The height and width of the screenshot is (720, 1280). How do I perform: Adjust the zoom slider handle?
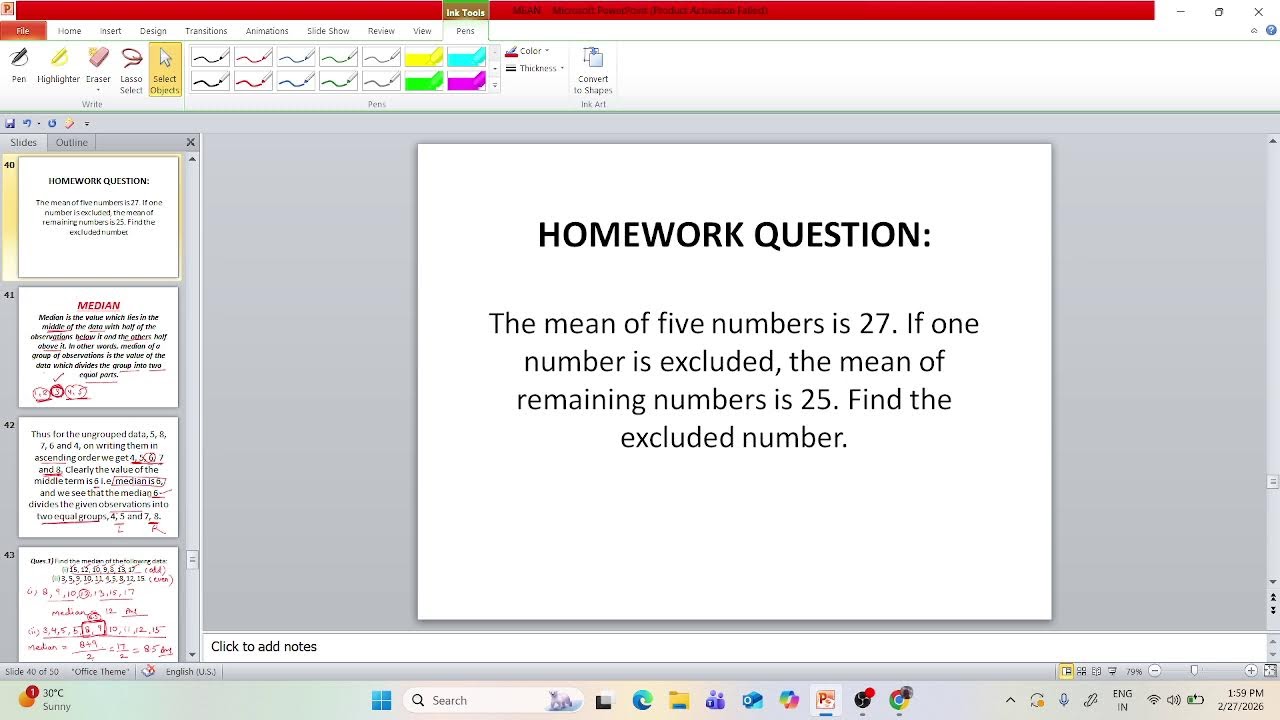1194,671
